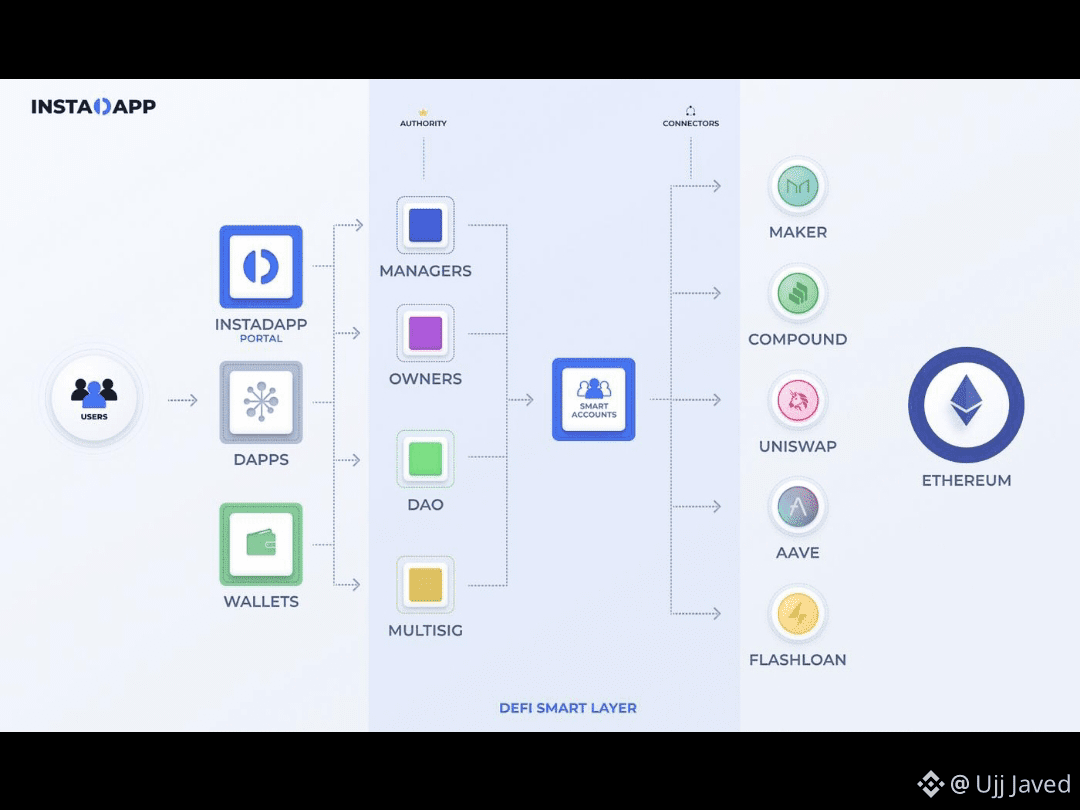1080x810 pixels.
Task: Click the UNISWAP label
Action: coord(798,446)
